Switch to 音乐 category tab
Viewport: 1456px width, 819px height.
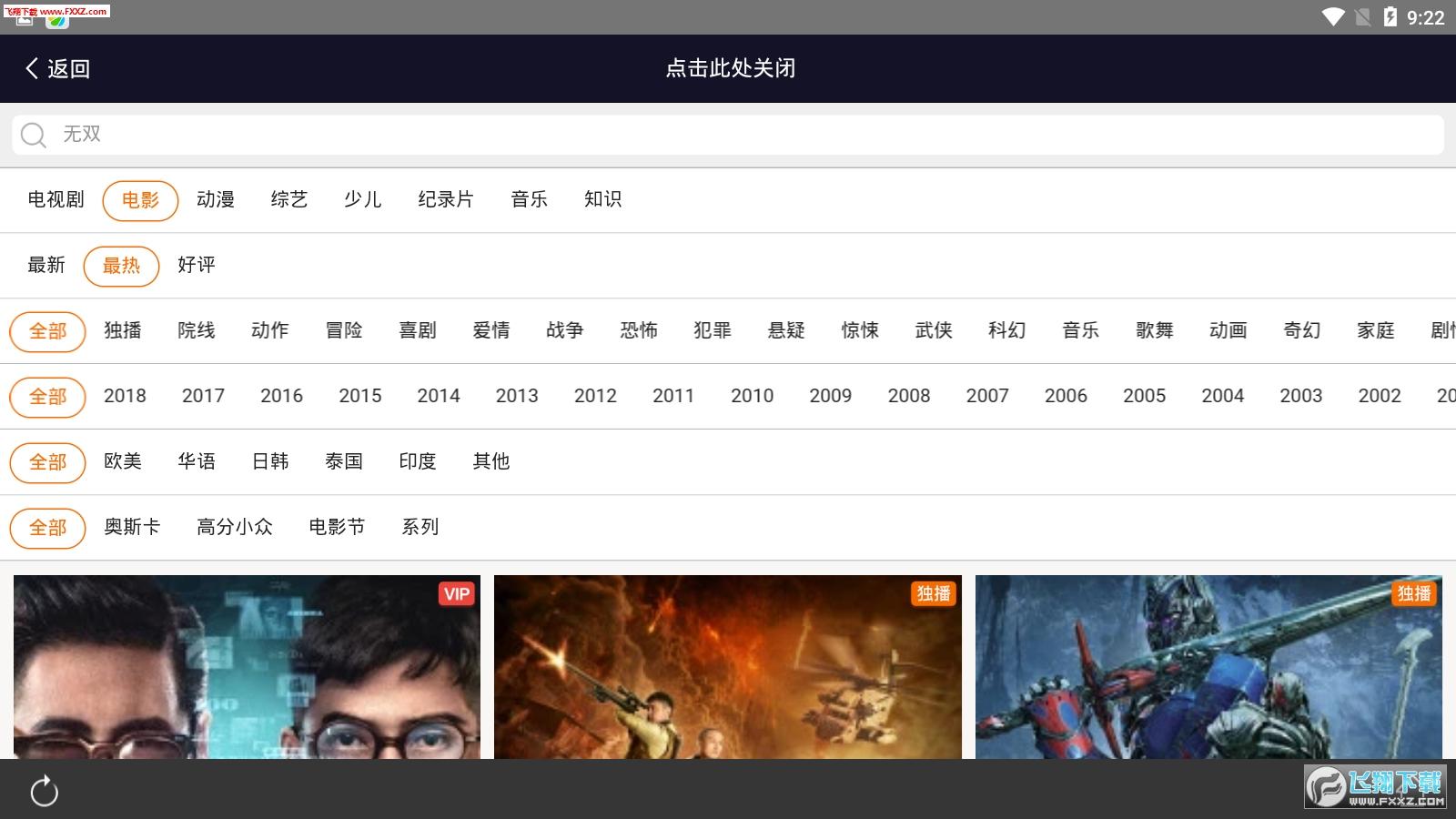[529, 199]
